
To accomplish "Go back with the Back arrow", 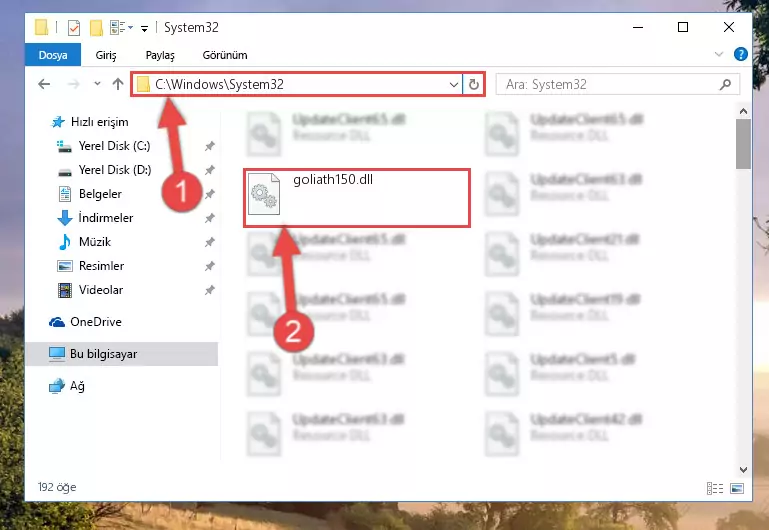I will (44, 84).
